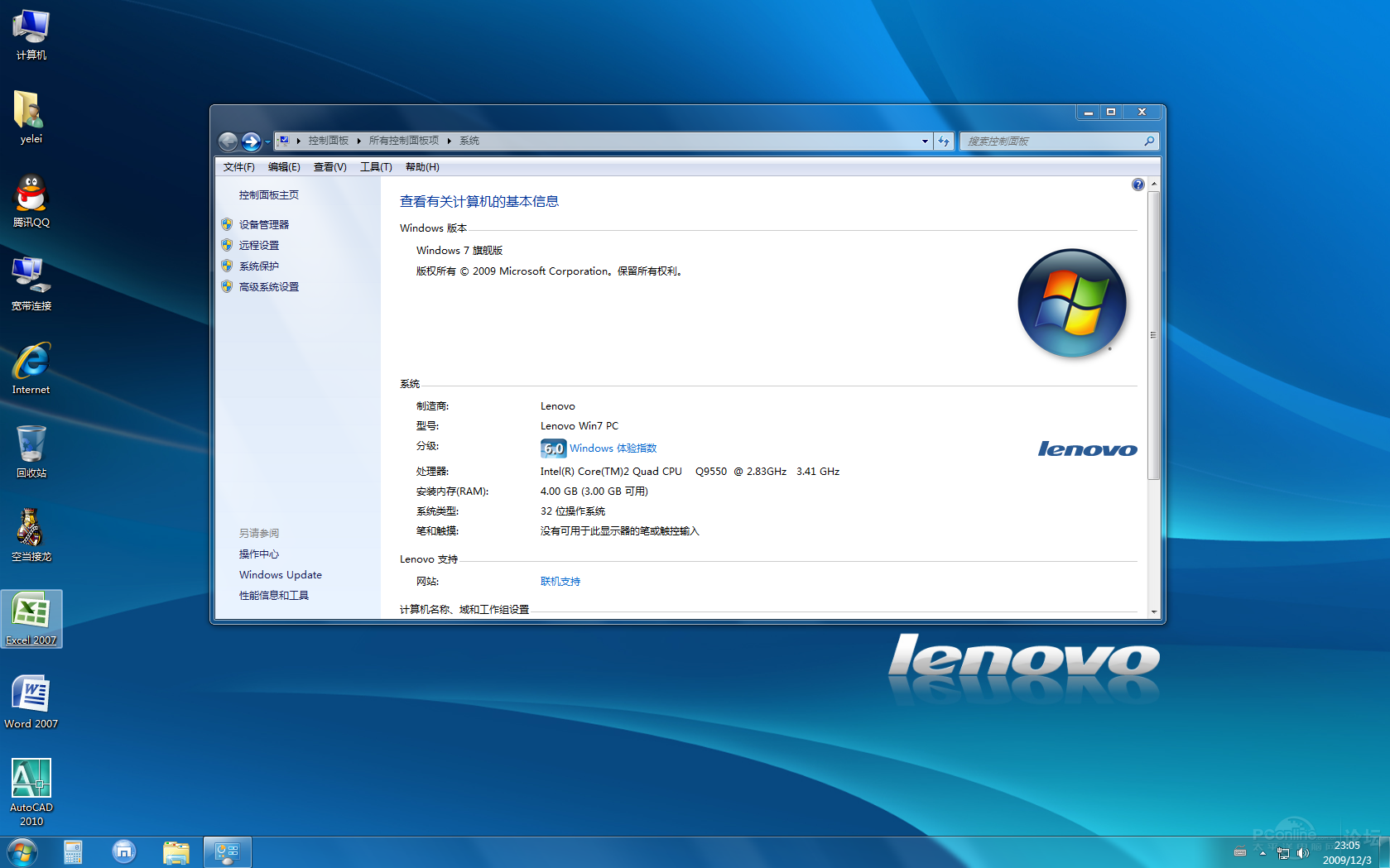The image size is (1390, 868).
Task: Launch the 空当接龙 game icon
Action: pos(31,535)
